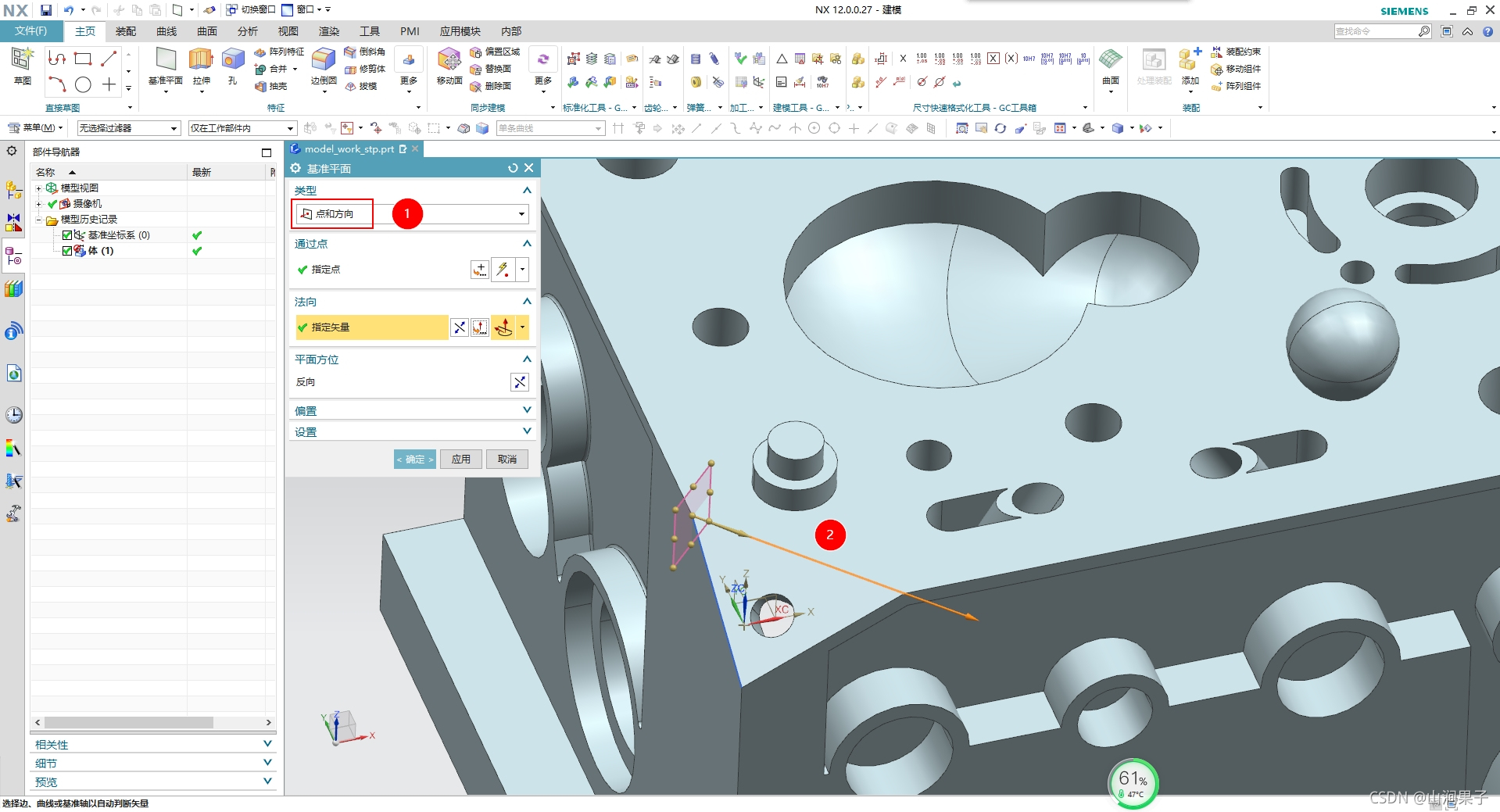Open the 仅在工作部件内 scope dropdown
1500x812 pixels.
[x=242, y=128]
